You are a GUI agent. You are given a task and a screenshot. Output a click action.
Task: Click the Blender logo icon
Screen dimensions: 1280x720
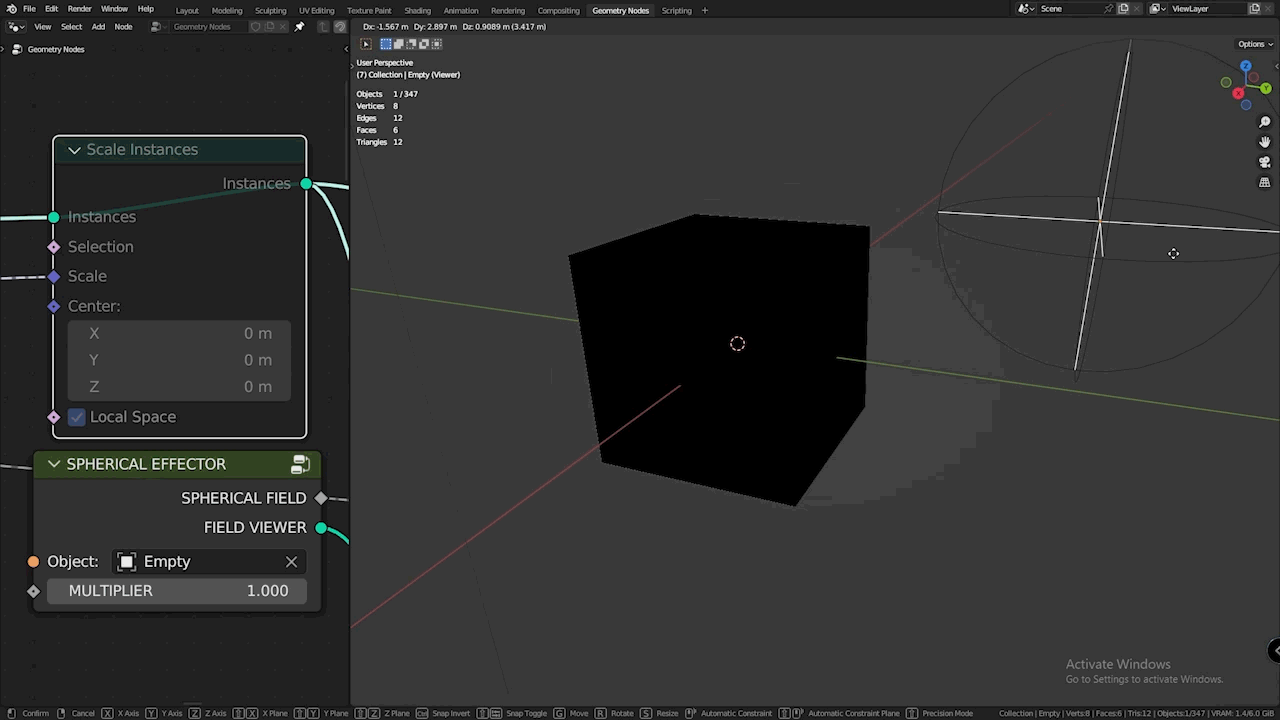[11, 9]
